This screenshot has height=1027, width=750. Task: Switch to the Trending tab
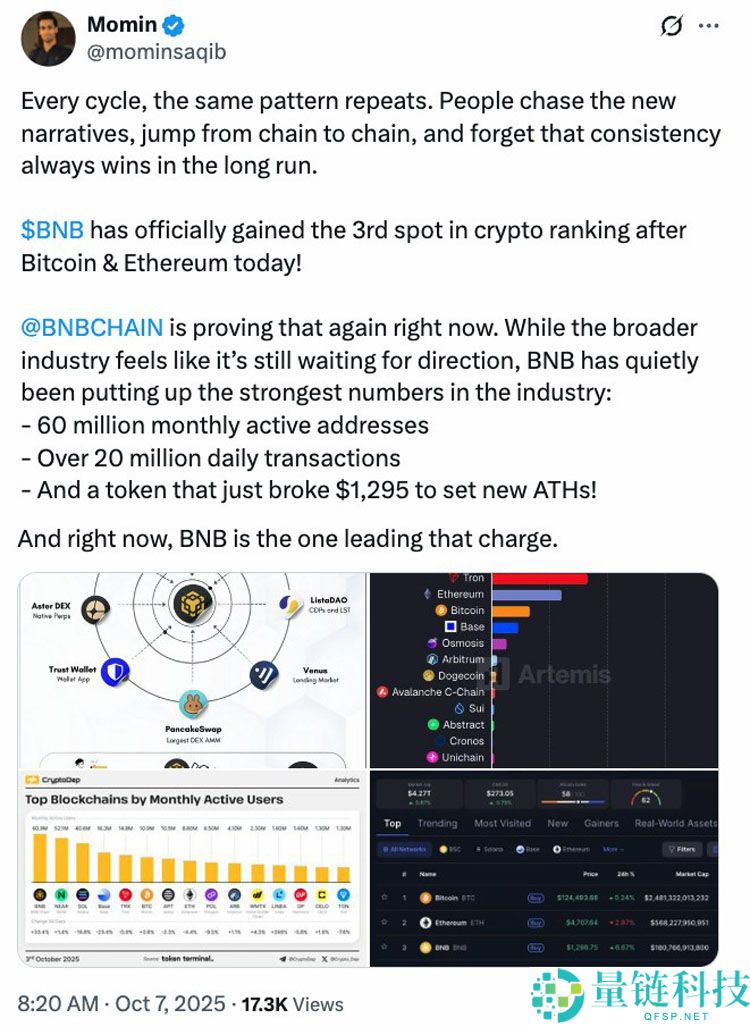click(x=437, y=823)
